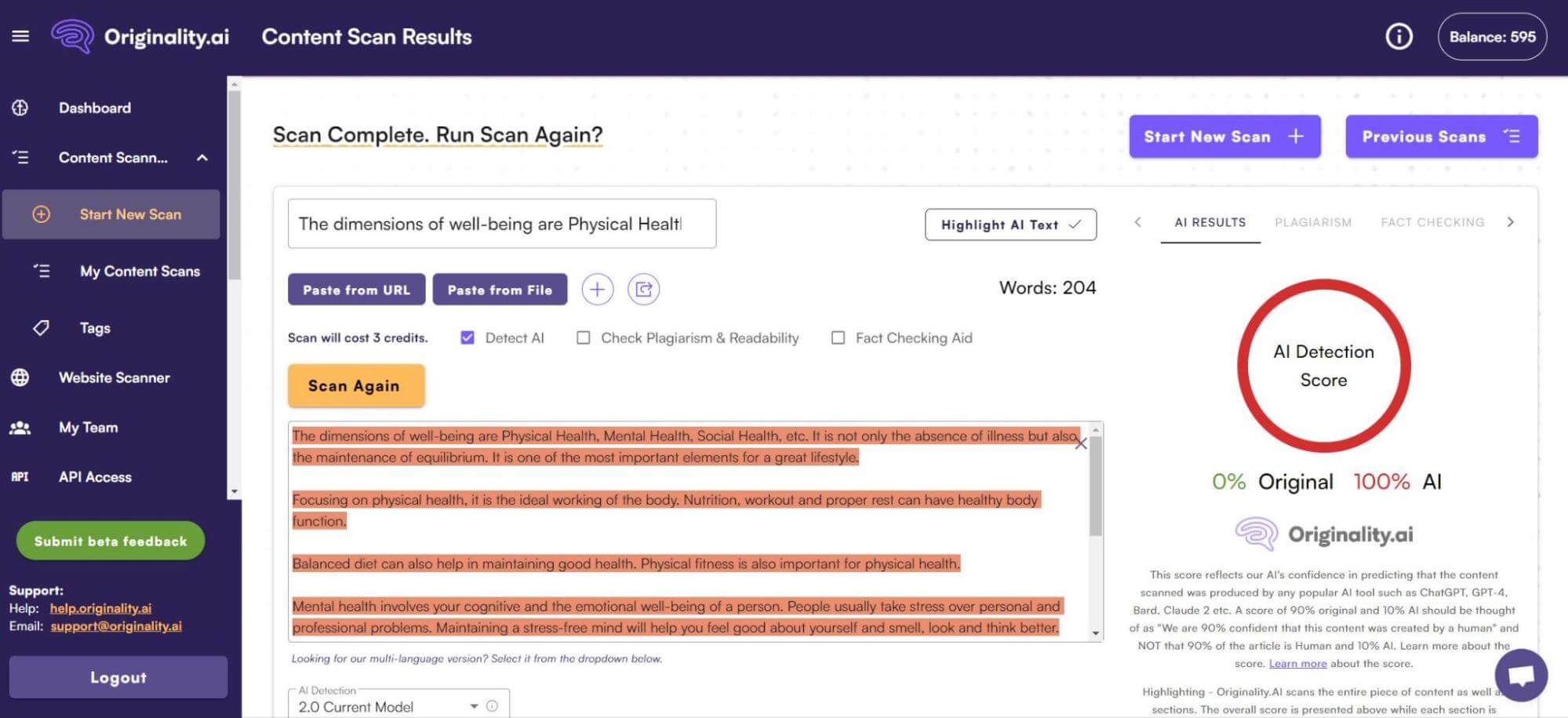Click Submit beta feedback button
Viewport: 1568px width, 718px height.
[x=111, y=541]
